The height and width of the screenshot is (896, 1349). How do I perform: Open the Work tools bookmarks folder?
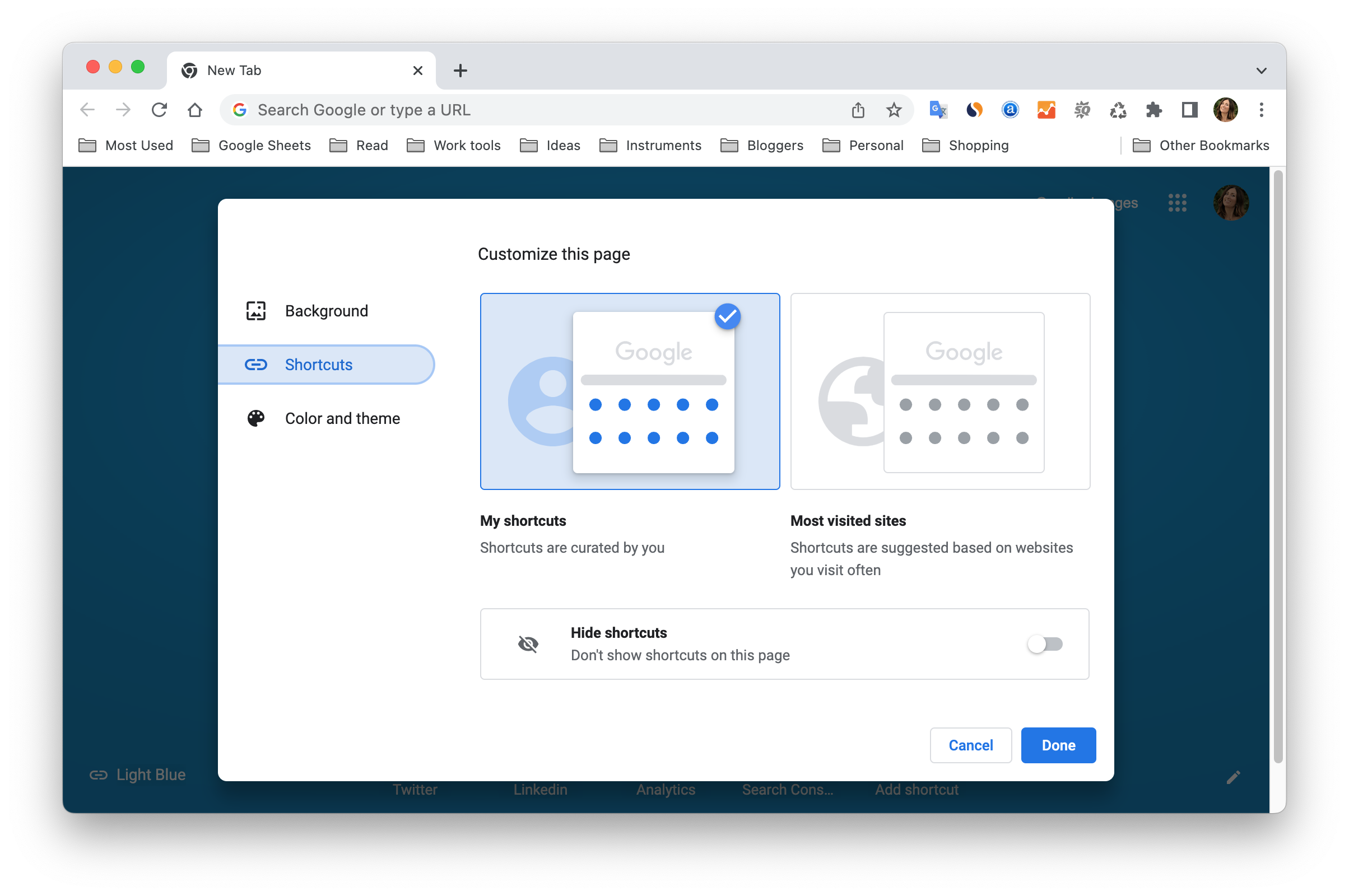click(454, 146)
